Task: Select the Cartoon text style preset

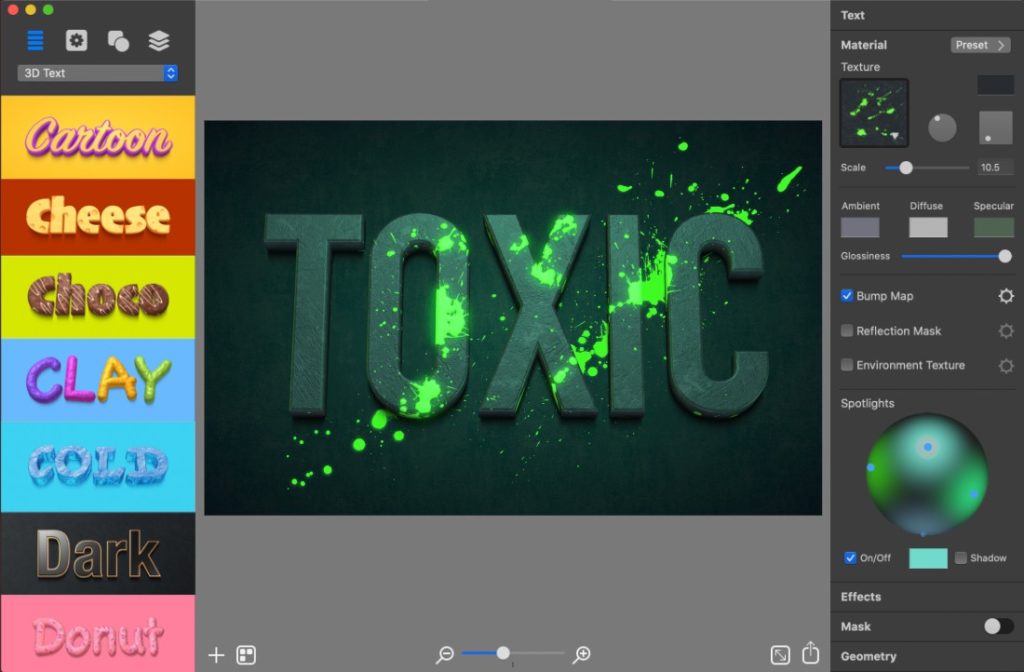Action: coord(97,137)
